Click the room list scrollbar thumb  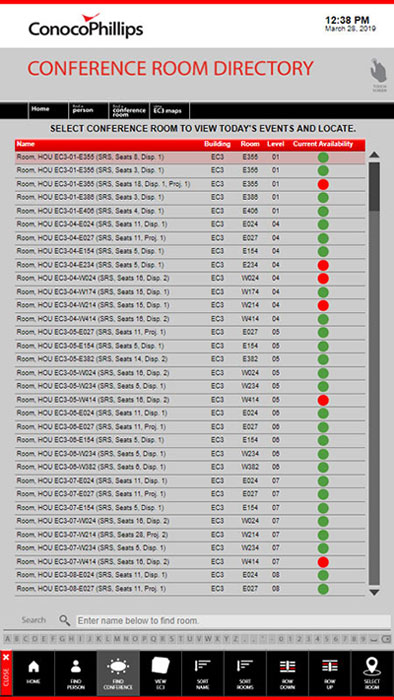374,186
